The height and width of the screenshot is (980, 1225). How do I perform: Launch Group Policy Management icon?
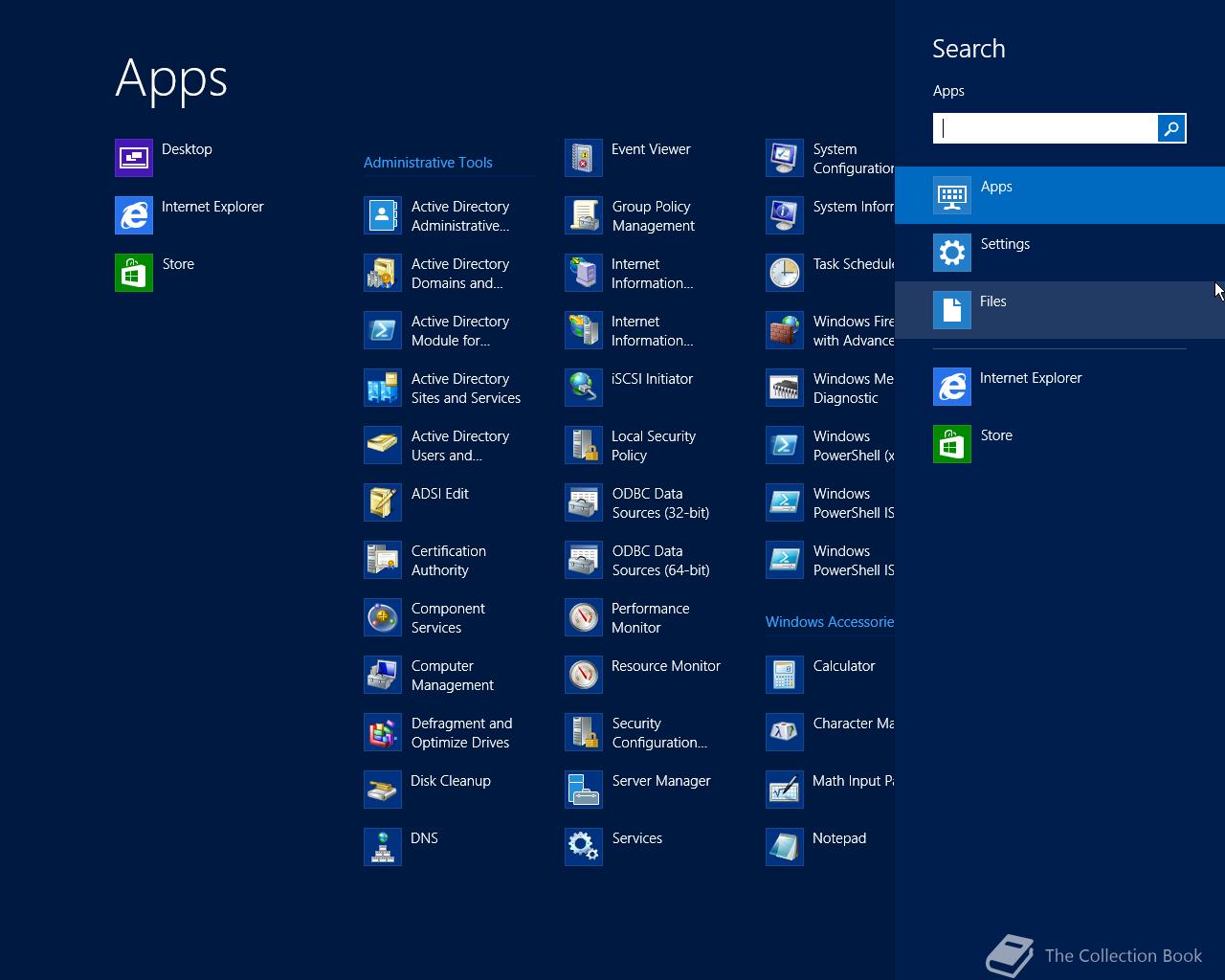584,215
